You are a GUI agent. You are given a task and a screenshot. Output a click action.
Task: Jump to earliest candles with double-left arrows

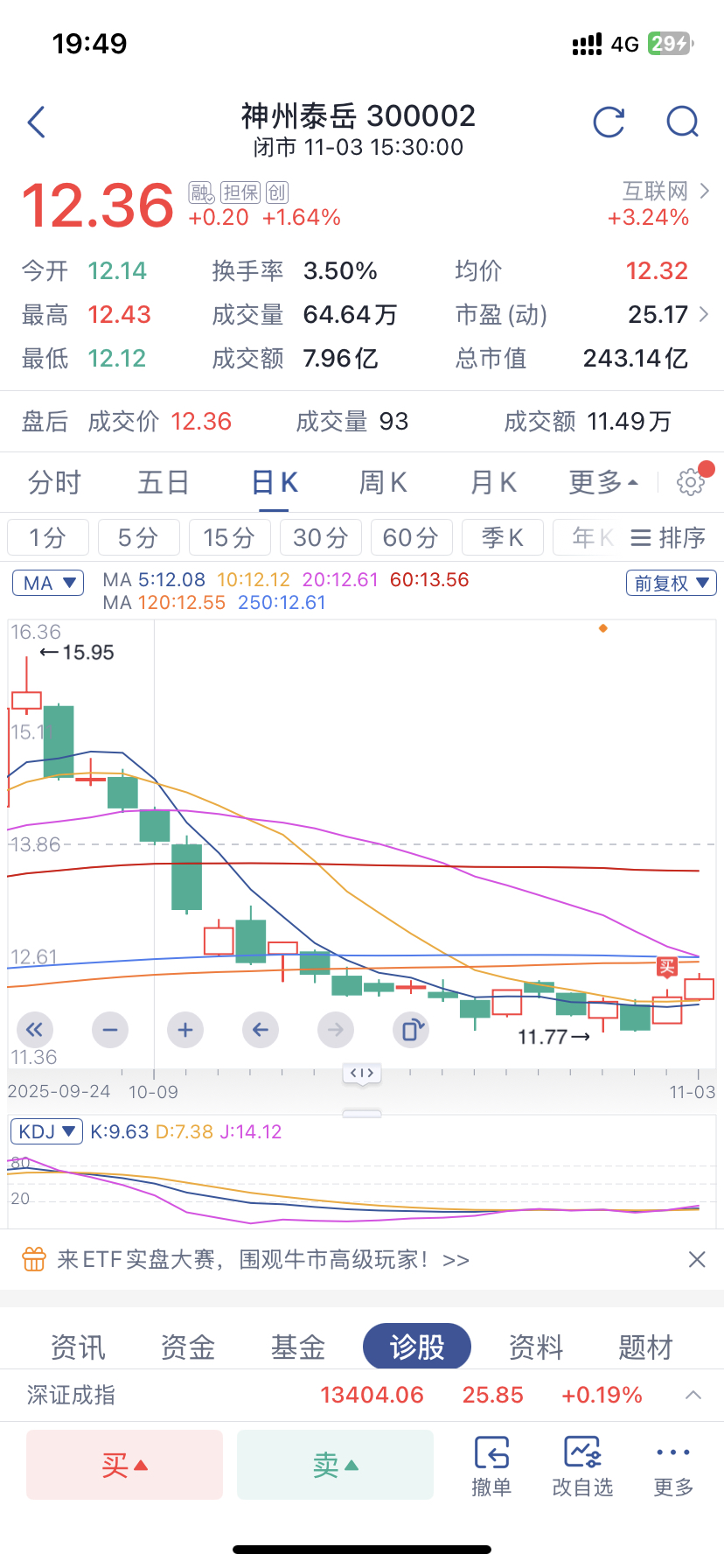coord(35,1030)
